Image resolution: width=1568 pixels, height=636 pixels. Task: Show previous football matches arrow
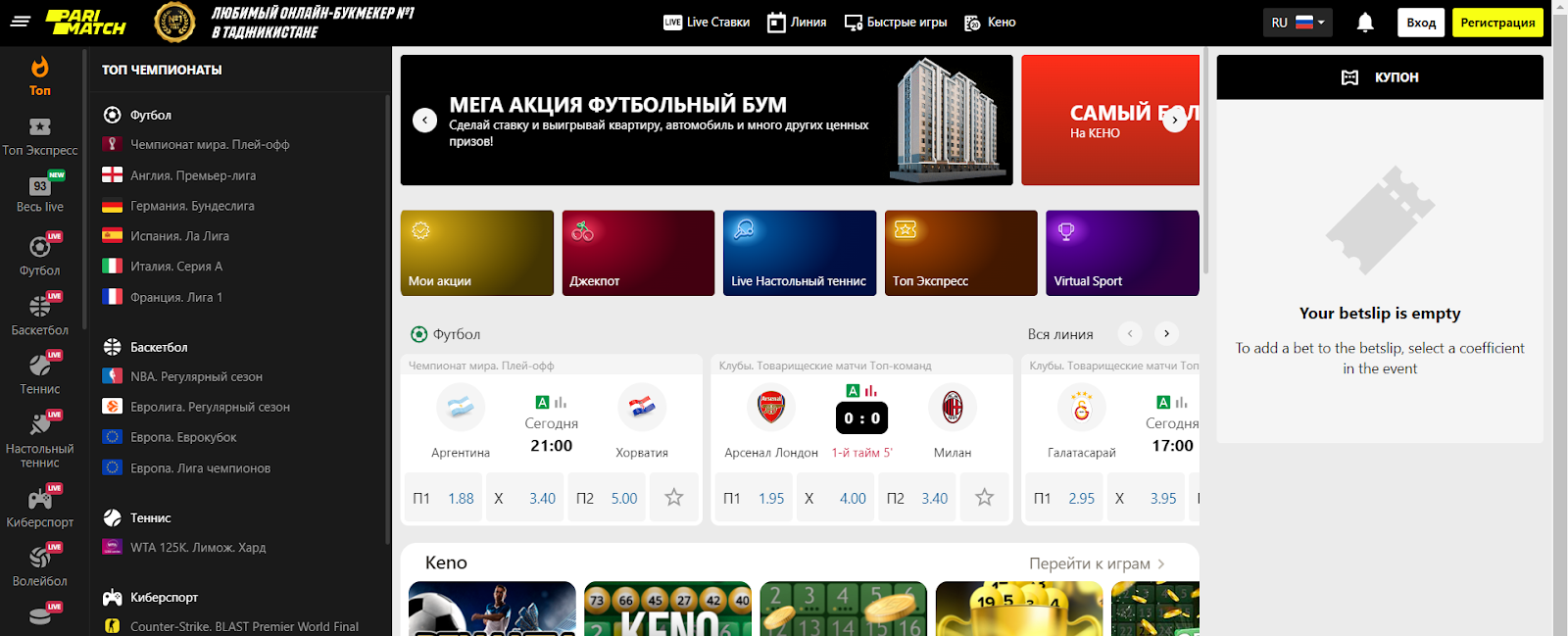[x=1130, y=334]
